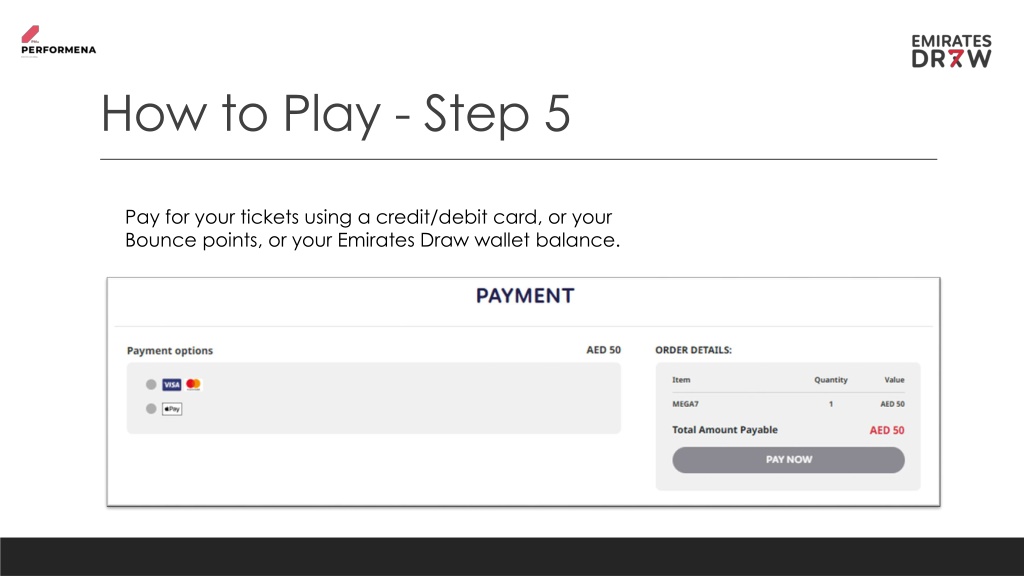The width and height of the screenshot is (1024, 576).
Task: Select the Visa/Mastercard radio button
Action: pyautogui.click(x=151, y=385)
